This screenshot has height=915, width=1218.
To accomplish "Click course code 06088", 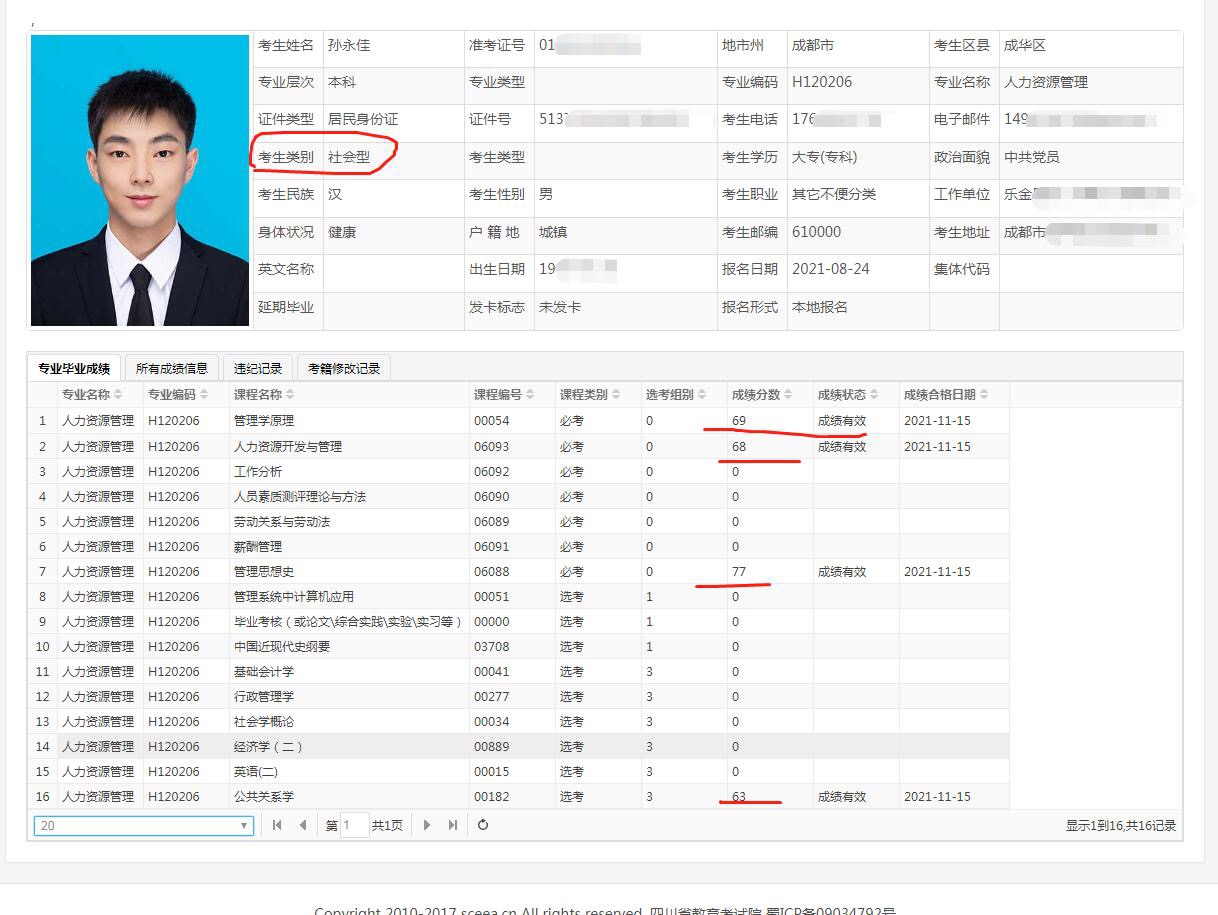I will point(491,571).
